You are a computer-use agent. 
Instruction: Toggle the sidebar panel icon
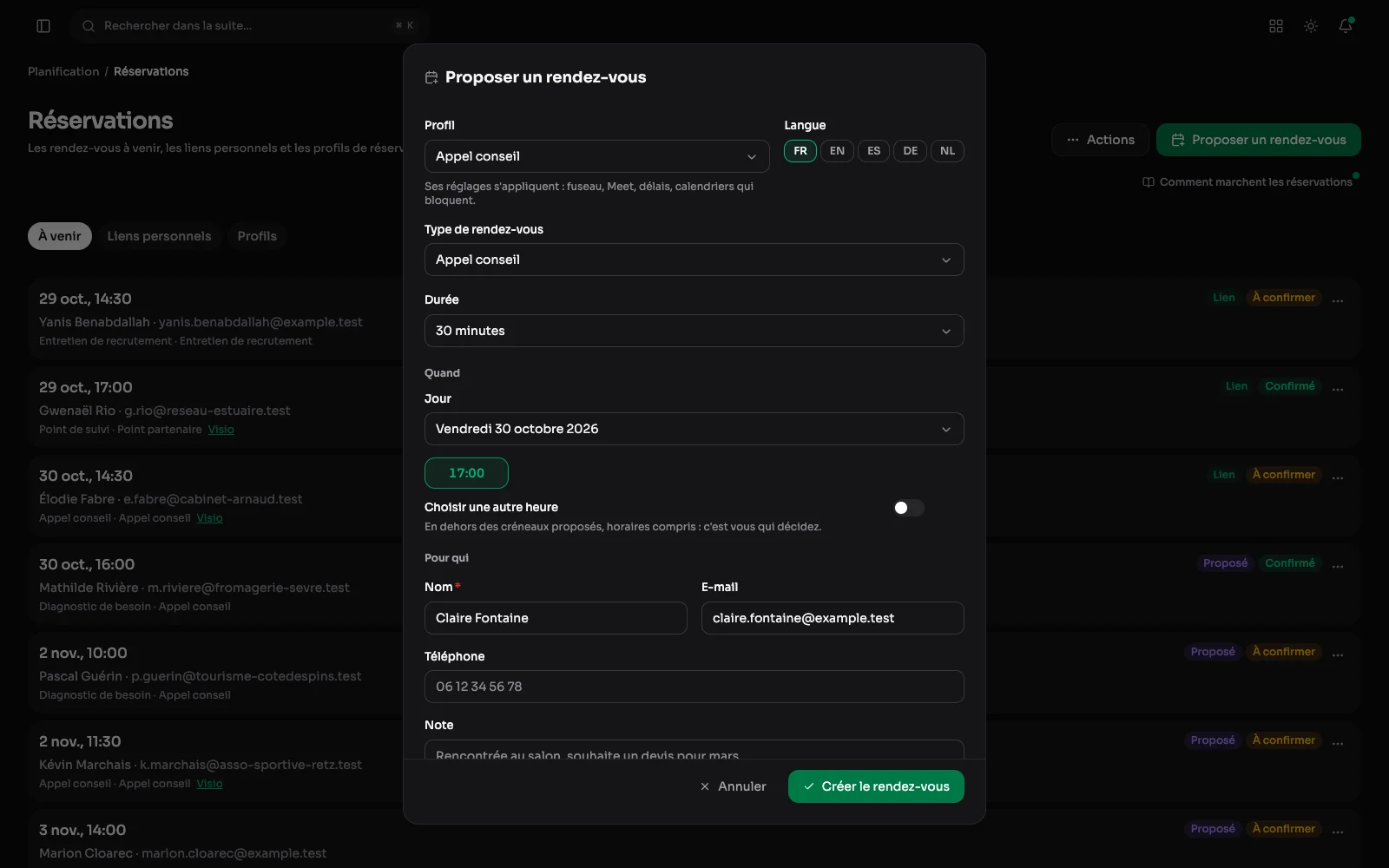(x=43, y=26)
